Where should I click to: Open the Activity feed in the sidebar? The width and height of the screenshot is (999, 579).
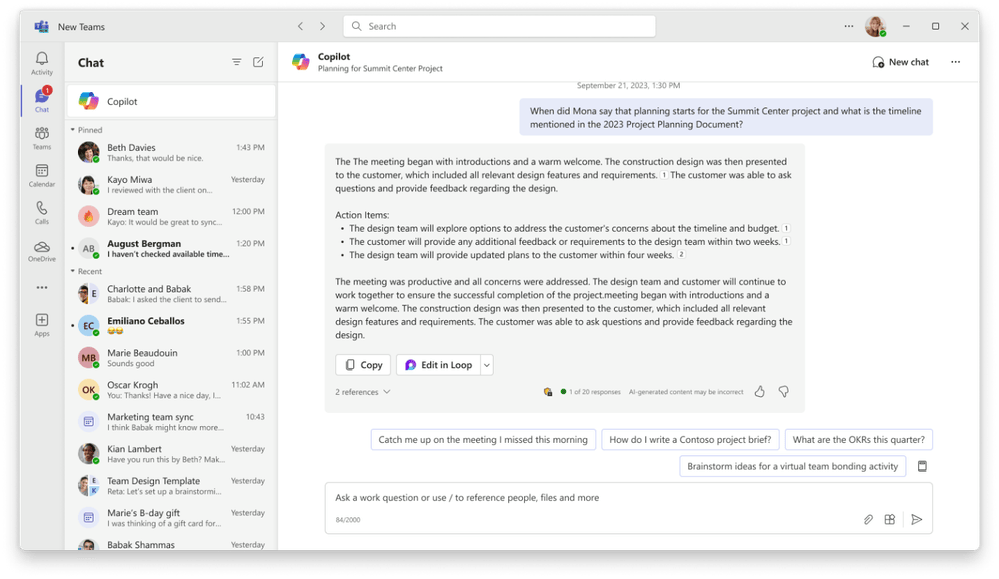tap(42, 63)
